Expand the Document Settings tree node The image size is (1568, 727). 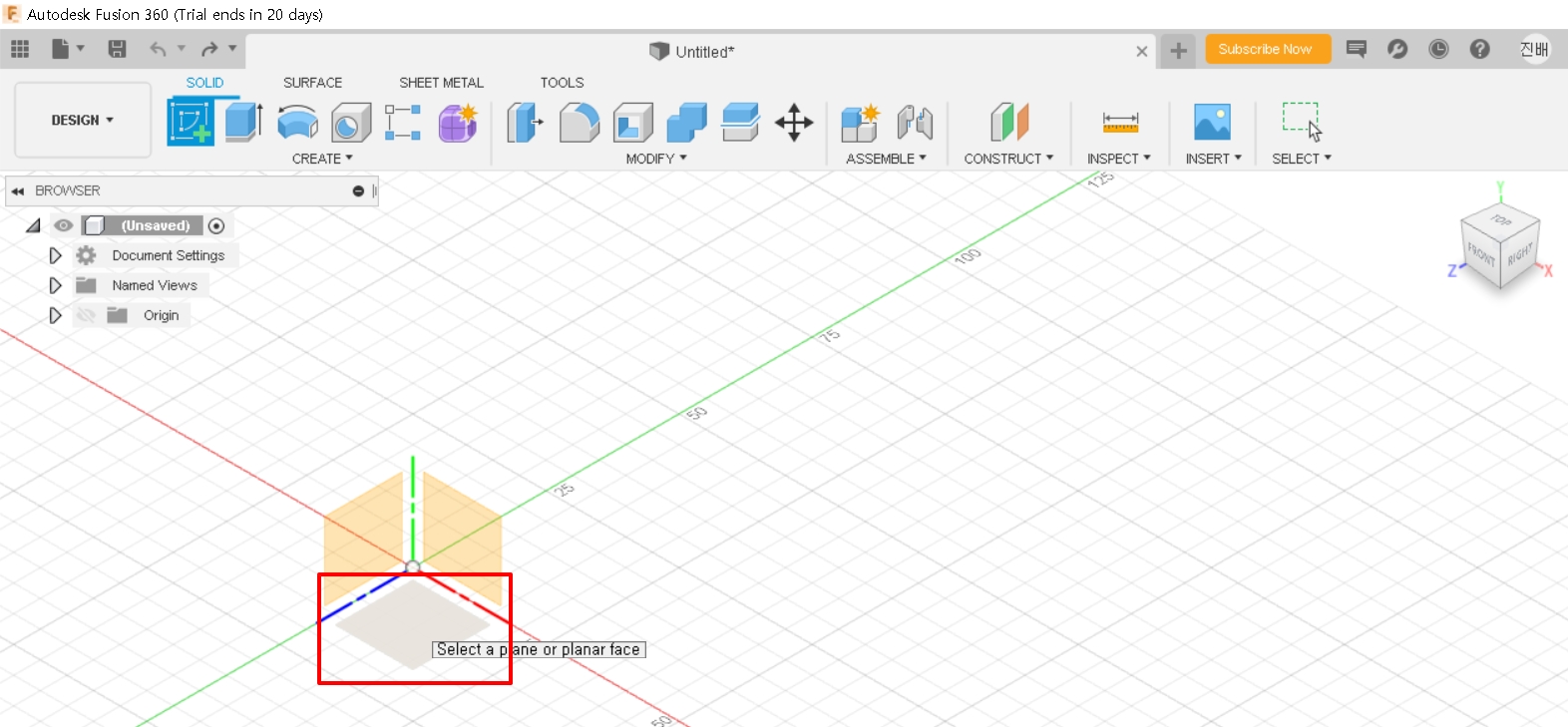point(55,255)
